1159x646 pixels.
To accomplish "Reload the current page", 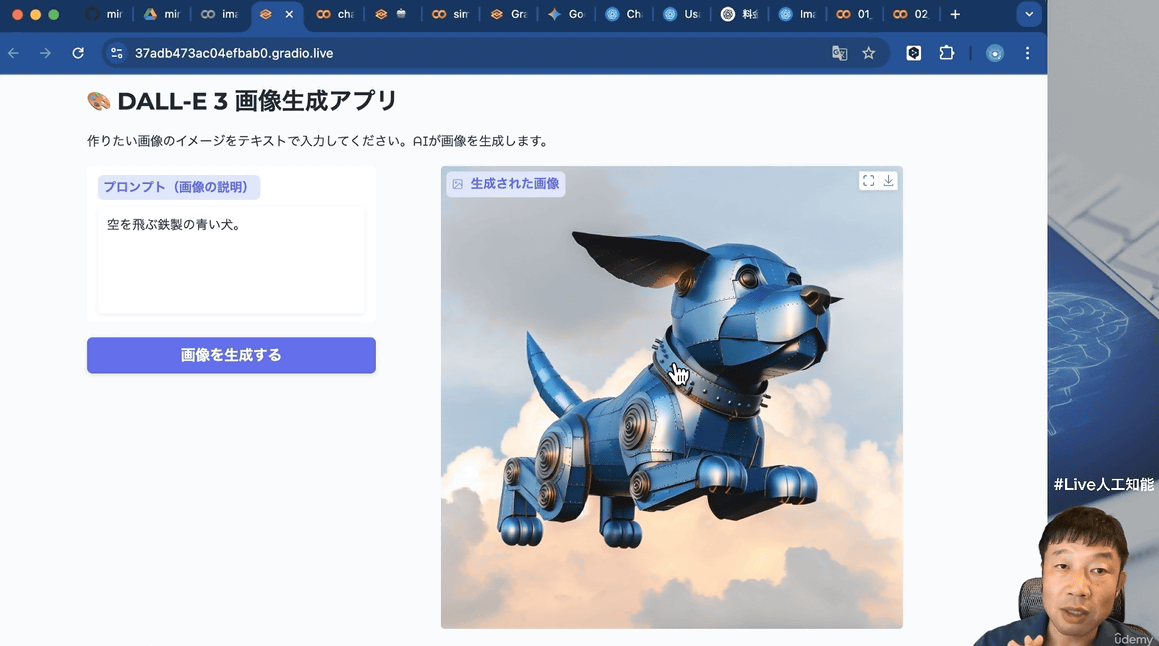I will 78,53.
